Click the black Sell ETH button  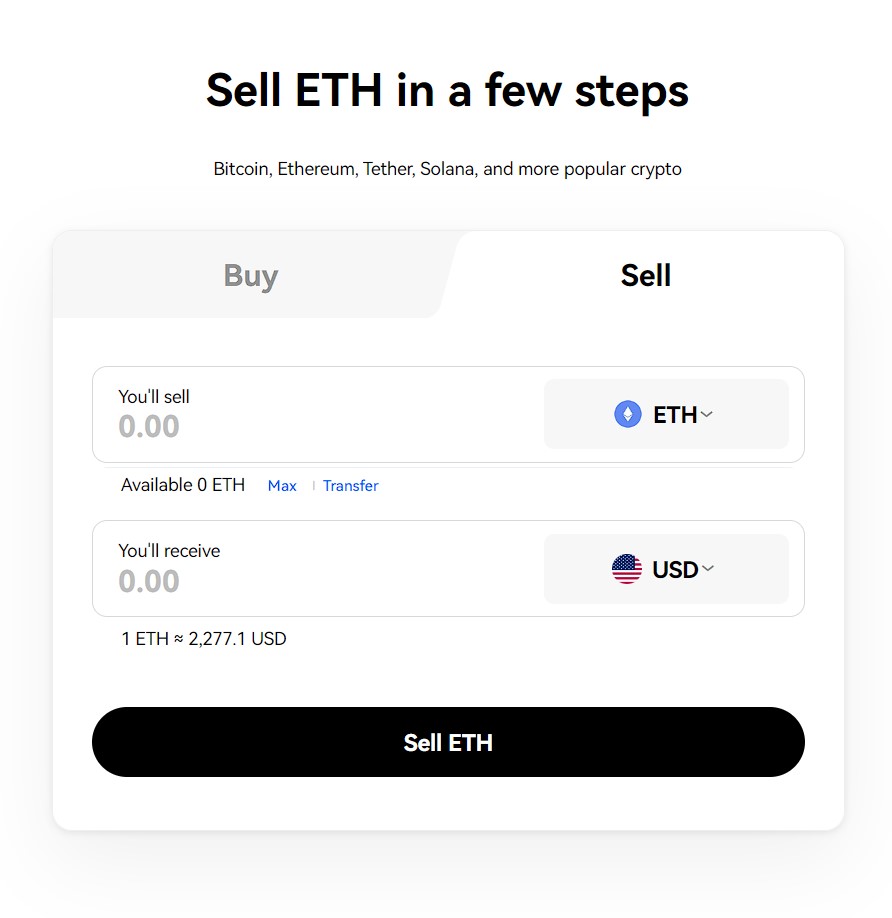(448, 742)
